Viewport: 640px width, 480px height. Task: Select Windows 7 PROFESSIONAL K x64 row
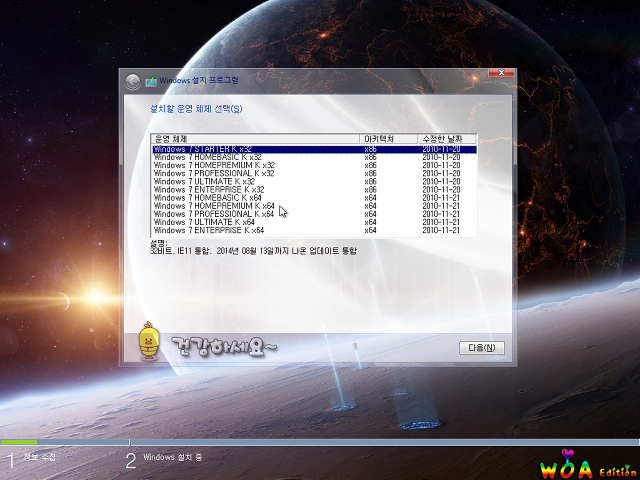click(x=314, y=214)
